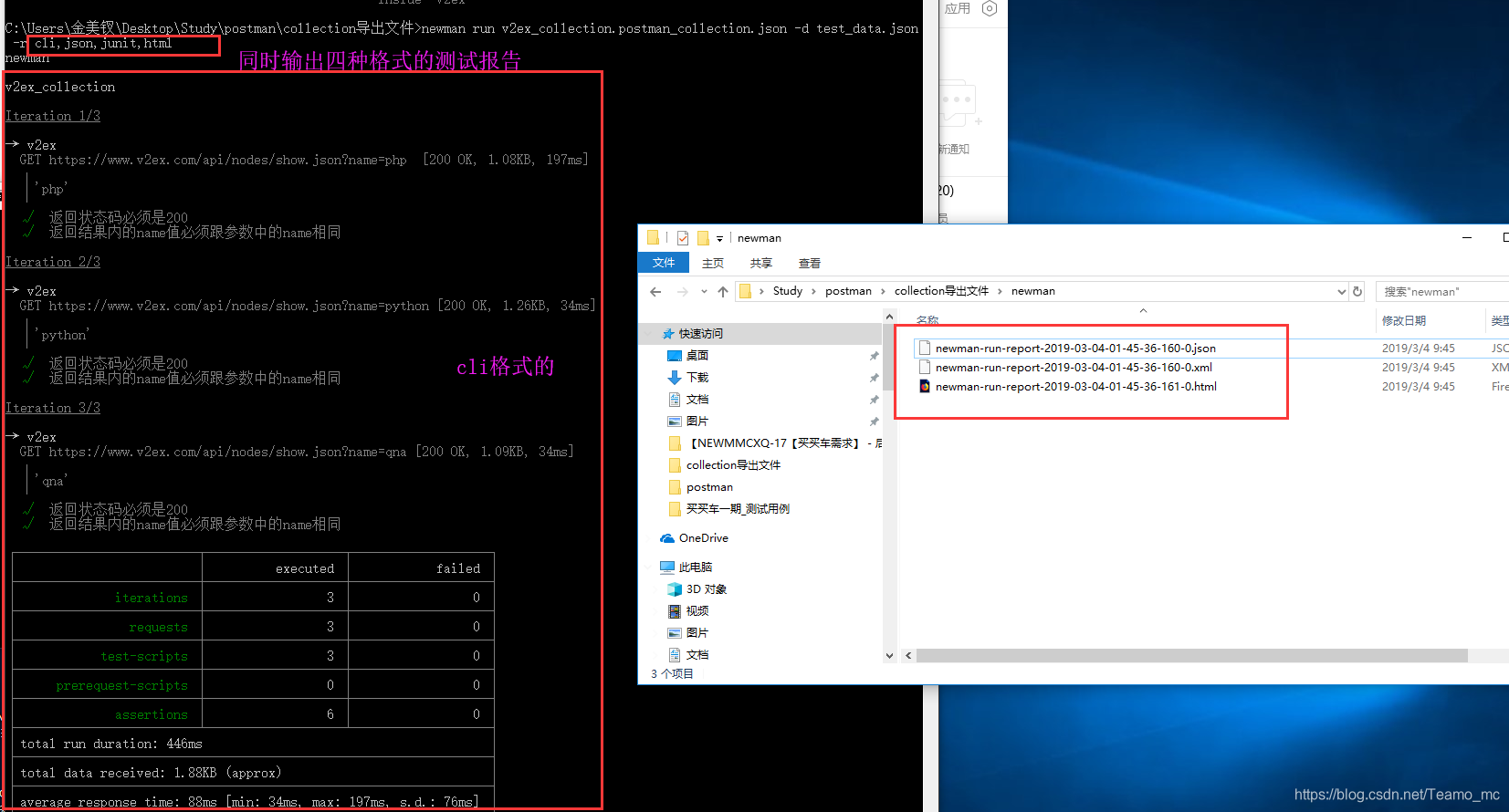
Task: Expand the chevron after postman breadcrumb
Action: [883, 292]
